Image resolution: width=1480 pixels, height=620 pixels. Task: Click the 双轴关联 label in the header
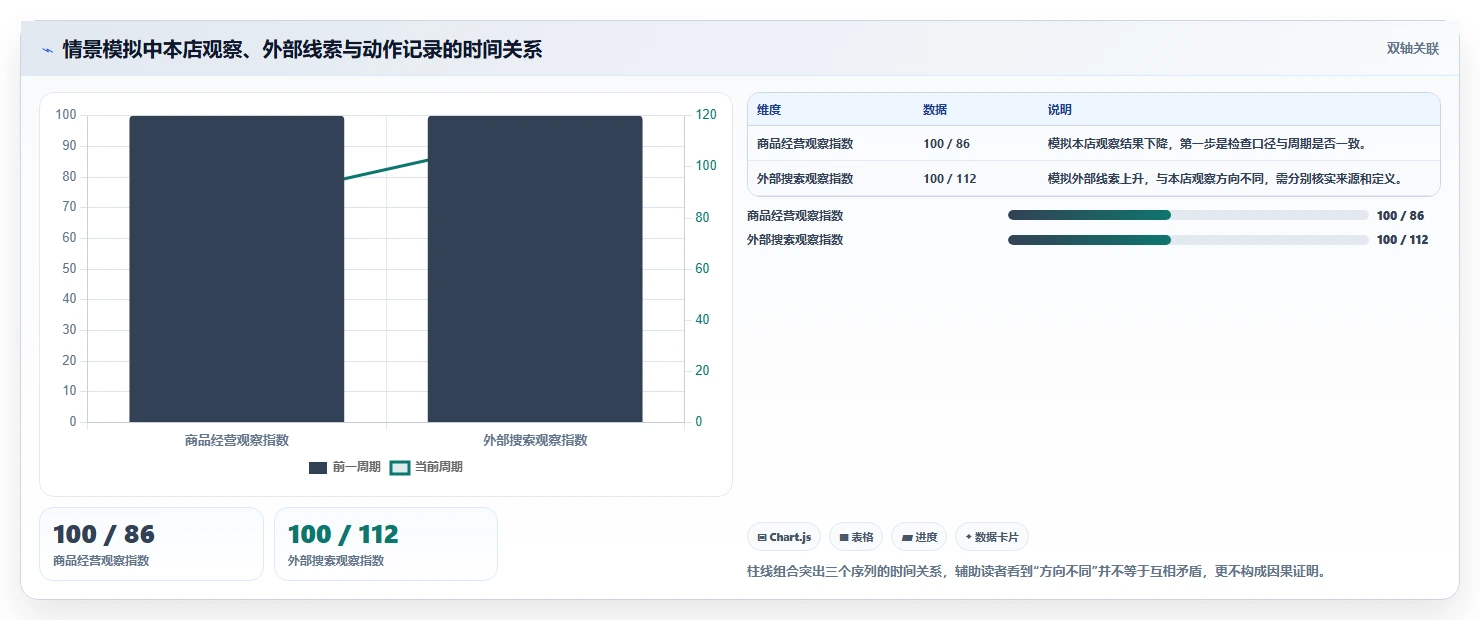click(1413, 48)
